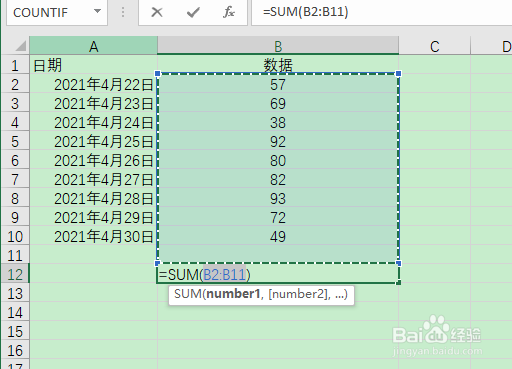Screen dimensions: 512x369
Task: Cancel formula entry with the X icon
Action: coord(157,12)
